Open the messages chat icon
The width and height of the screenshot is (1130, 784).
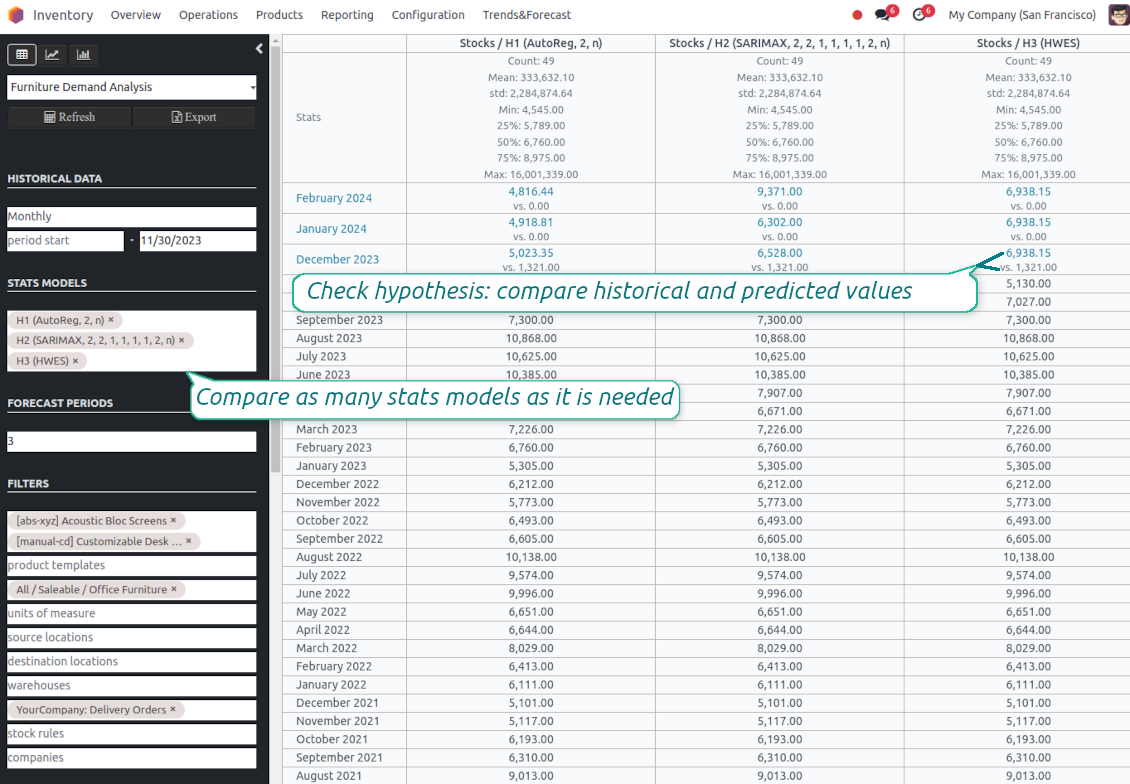882,15
